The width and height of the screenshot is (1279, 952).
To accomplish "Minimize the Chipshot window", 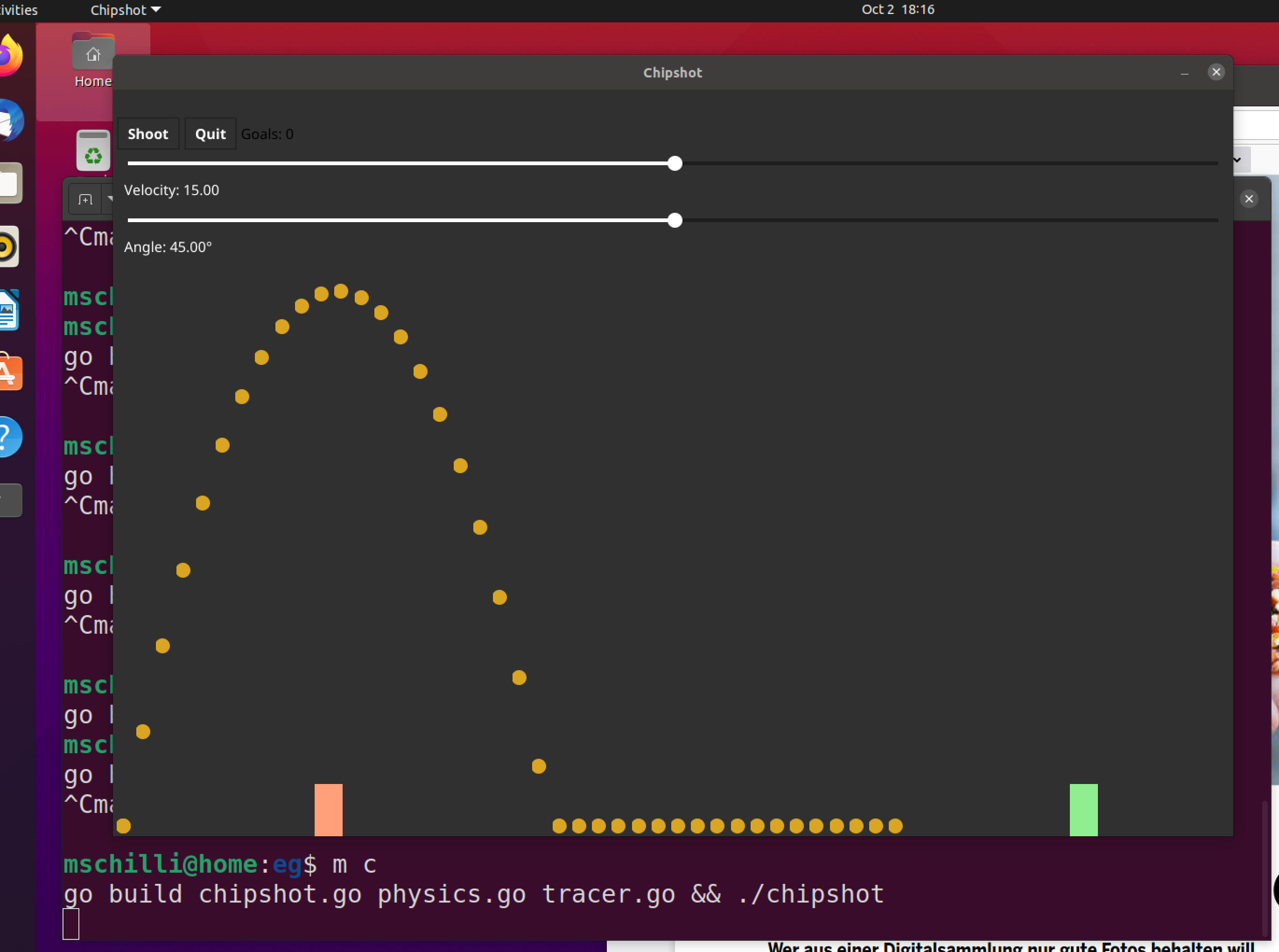I will click(1184, 73).
